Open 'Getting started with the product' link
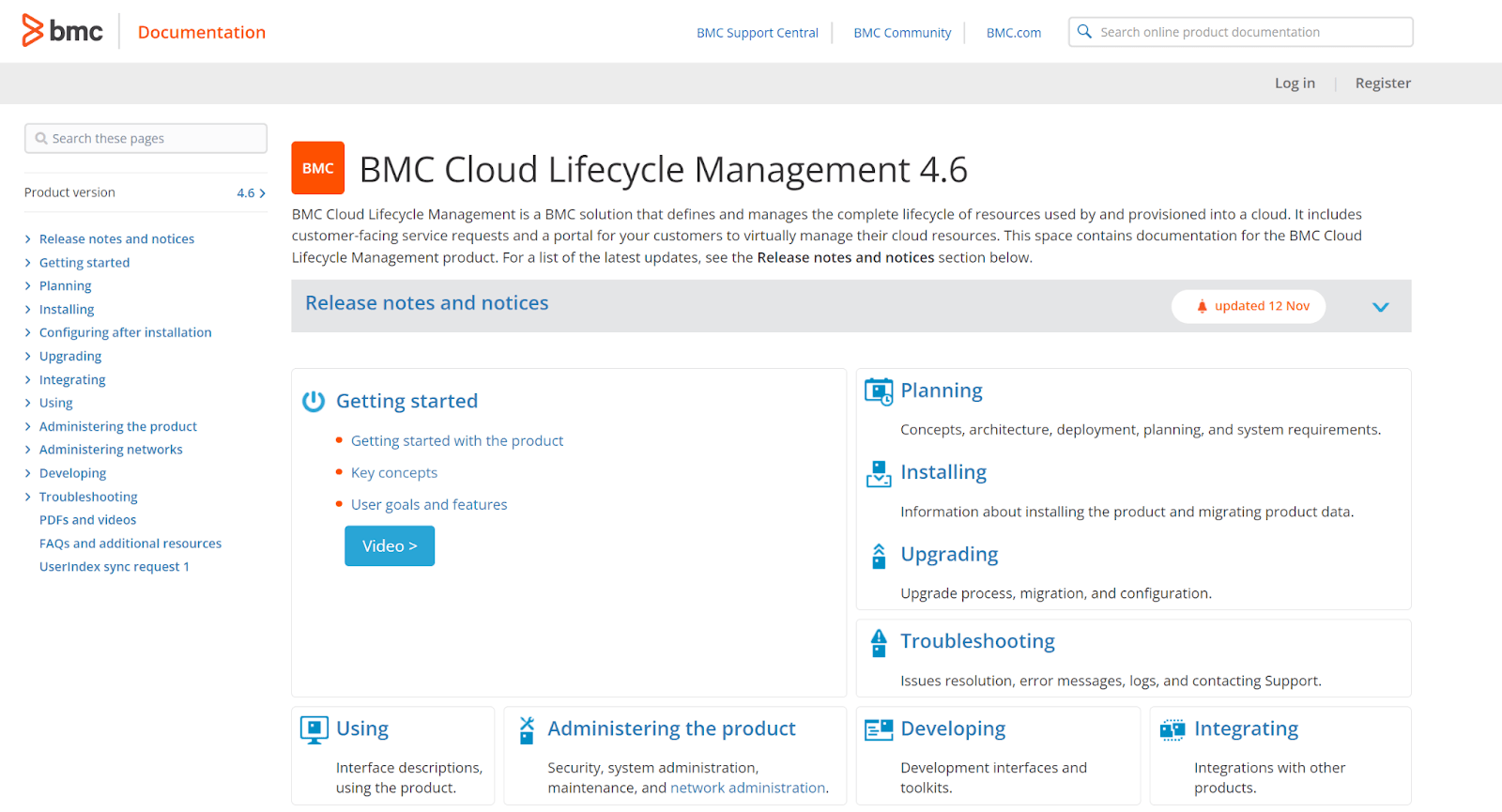 (x=457, y=441)
